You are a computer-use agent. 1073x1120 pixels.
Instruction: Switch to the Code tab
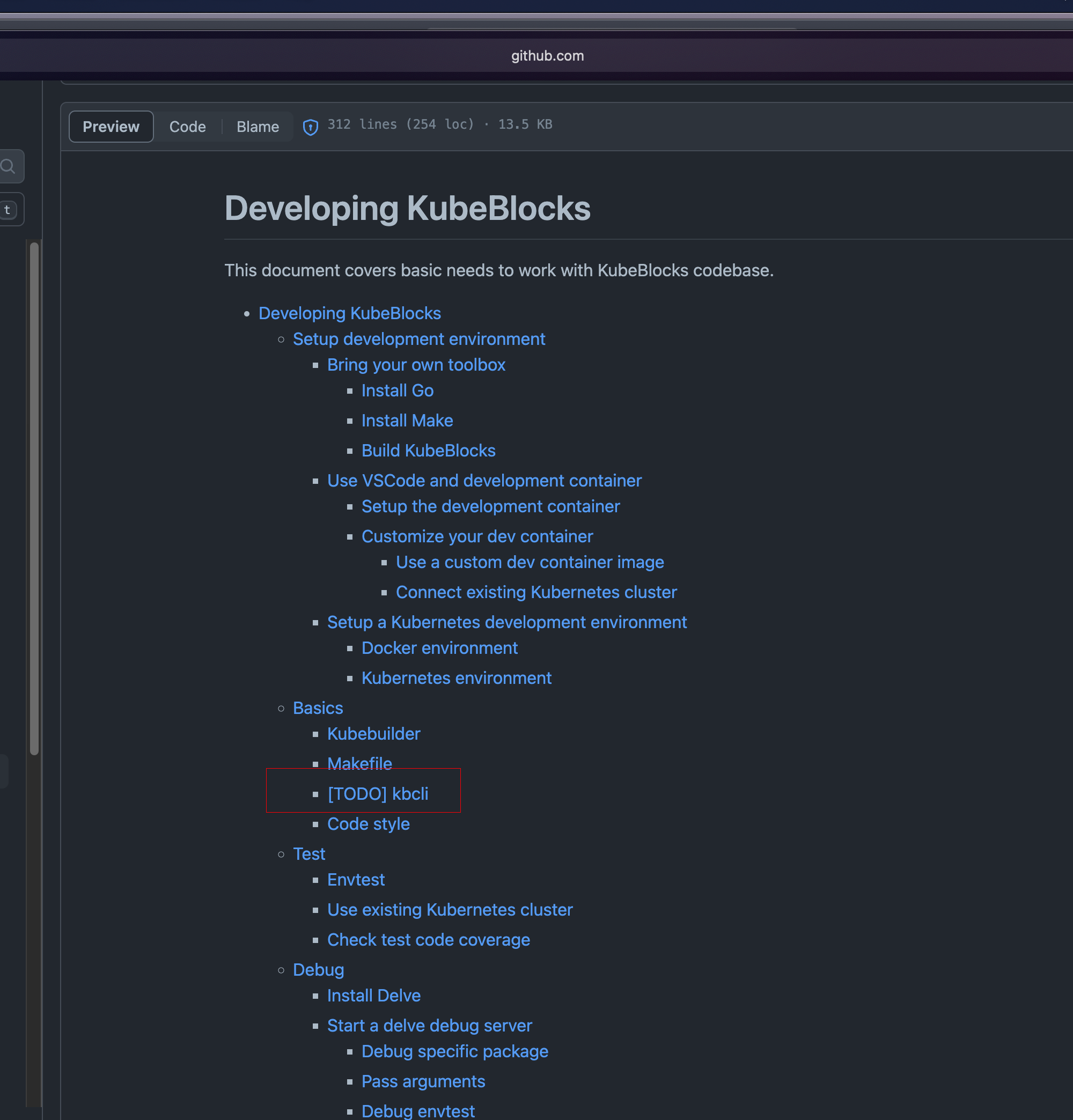tap(187, 126)
